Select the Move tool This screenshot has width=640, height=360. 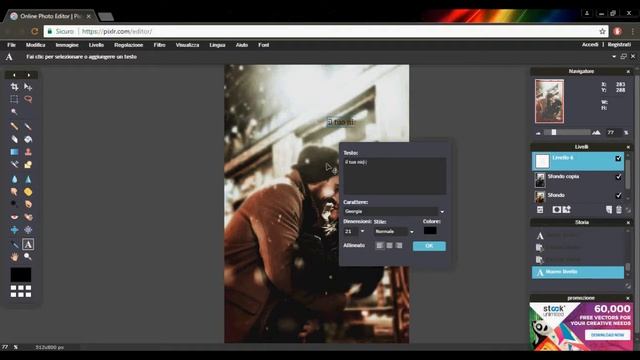click(28, 87)
